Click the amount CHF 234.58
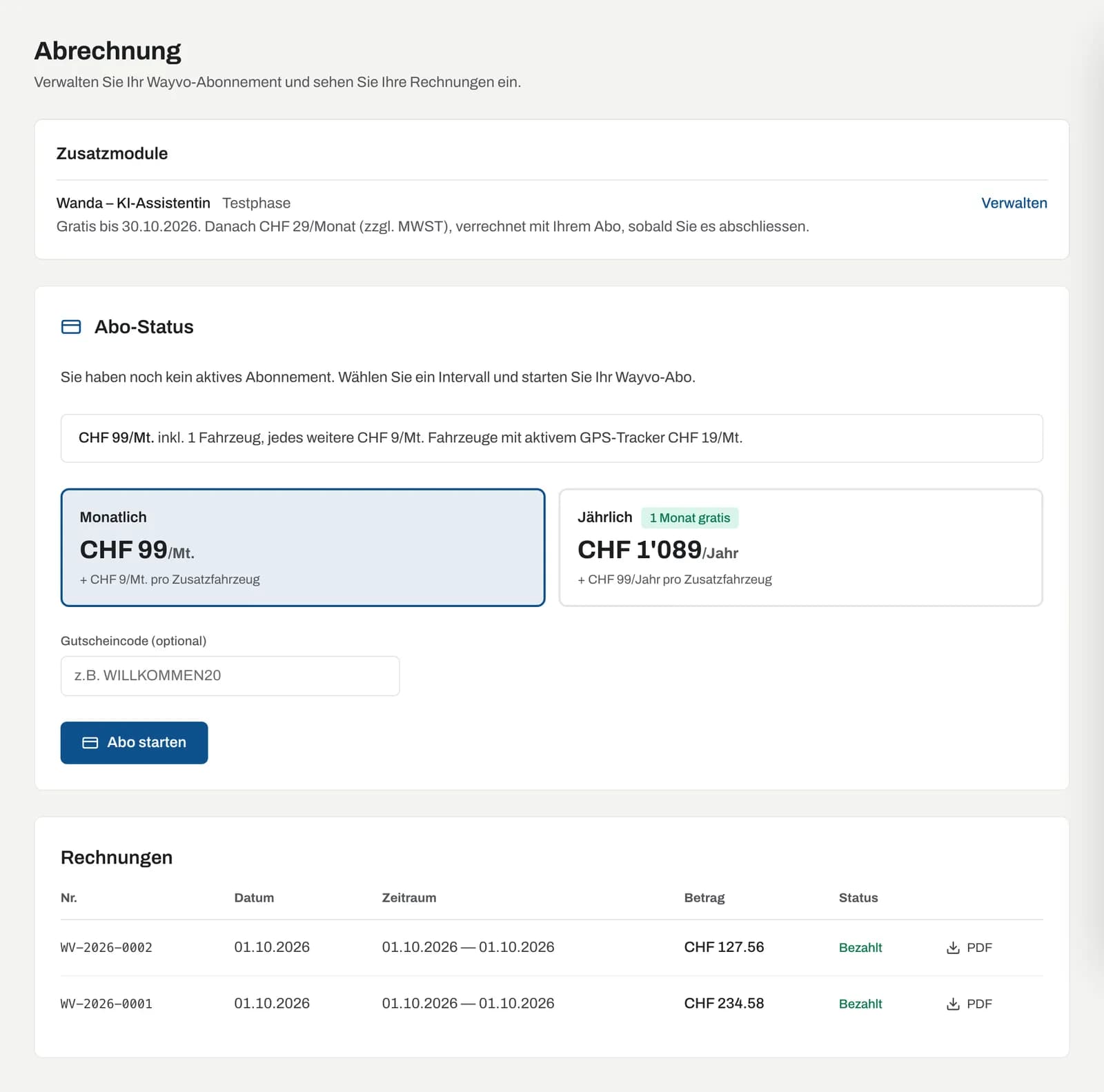Screen dimensions: 1104x1092 click(x=724, y=1003)
